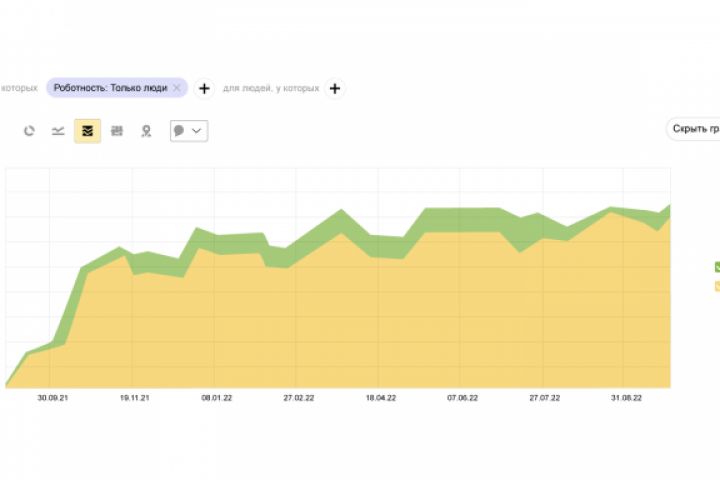Click the speech bubble notes icon
Viewport: 720px width, 480px height.
click(179, 131)
